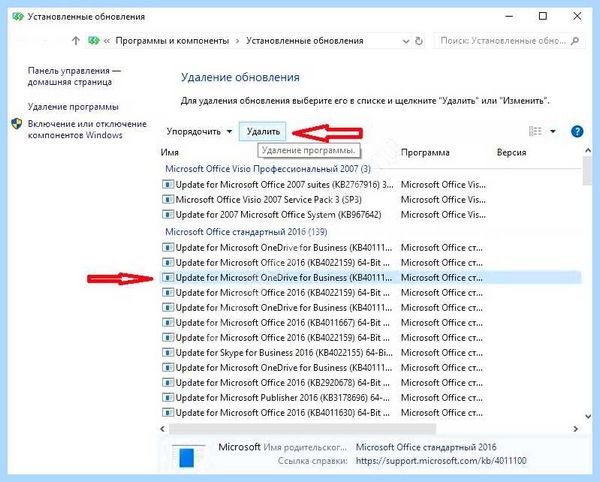Click the horizontal scrollbar left arrow
Screen dimensions: 600x482
(163, 429)
